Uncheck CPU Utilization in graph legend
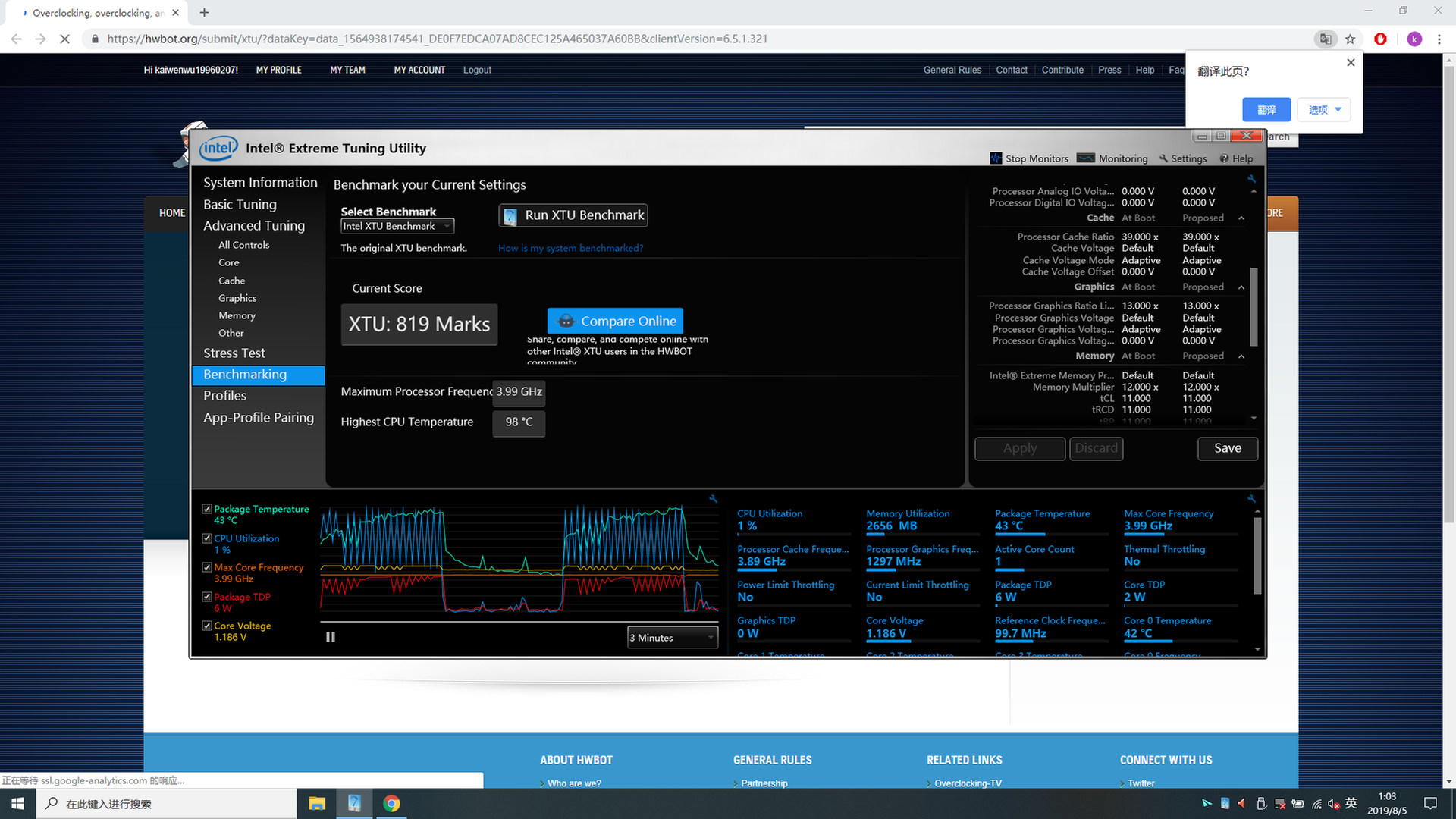The image size is (1456, 819). [207, 538]
